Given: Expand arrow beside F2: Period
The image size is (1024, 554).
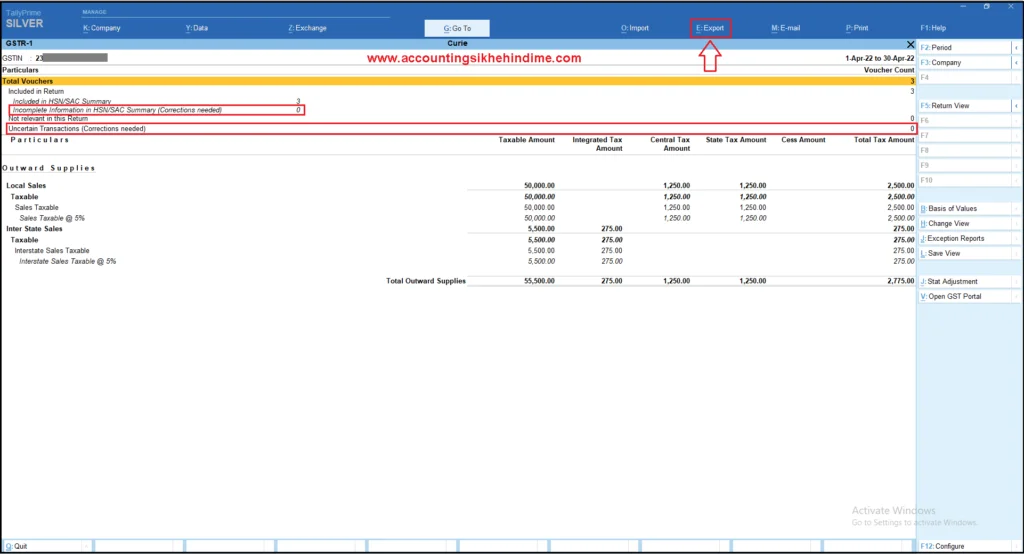Looking at the screenshot, I should (x=1016, y=48).
